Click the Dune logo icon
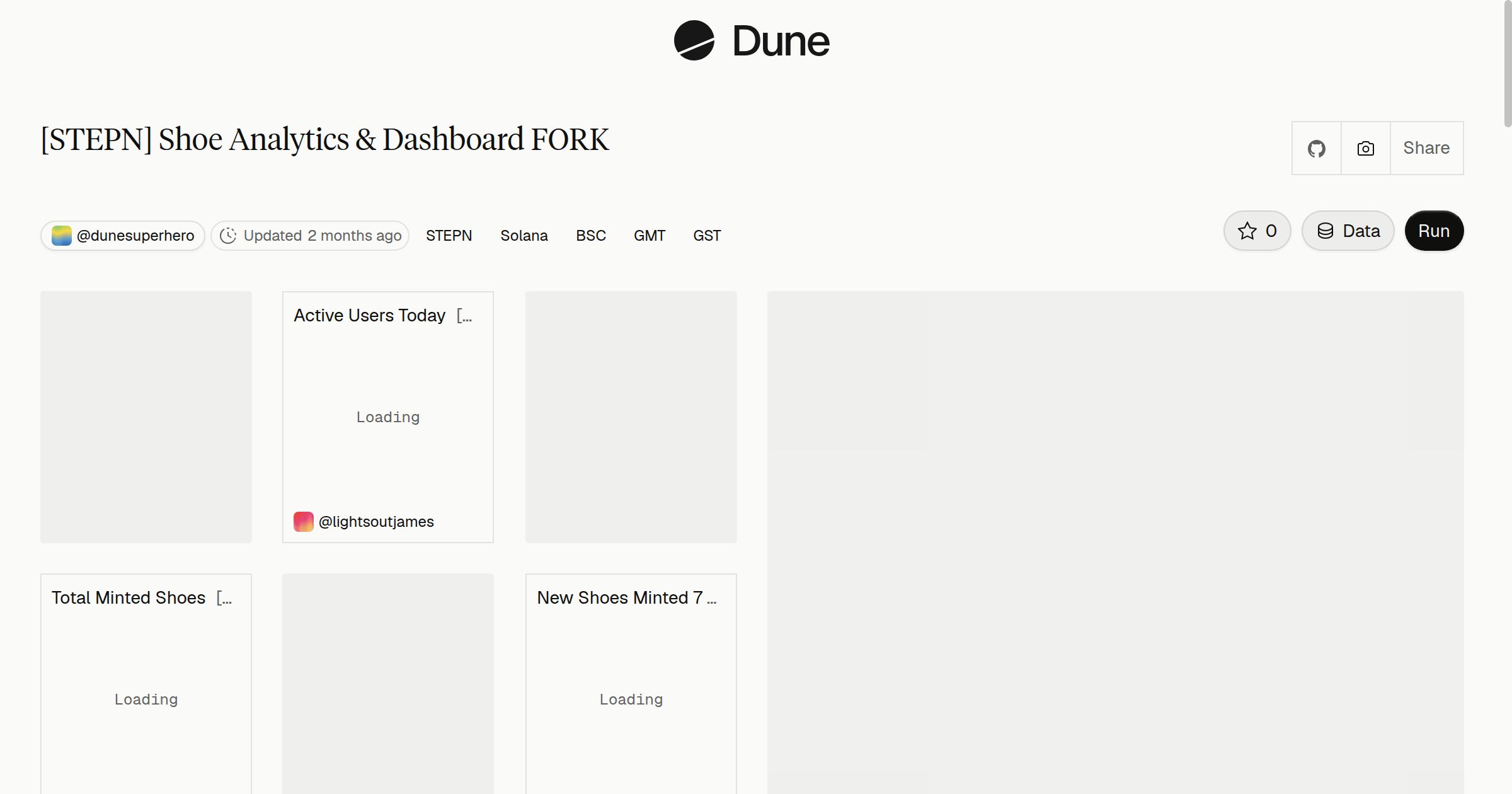 coord(694,40)
